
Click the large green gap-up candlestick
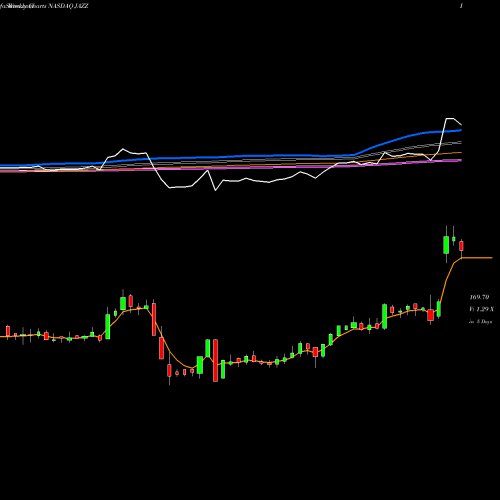[446, 245]
